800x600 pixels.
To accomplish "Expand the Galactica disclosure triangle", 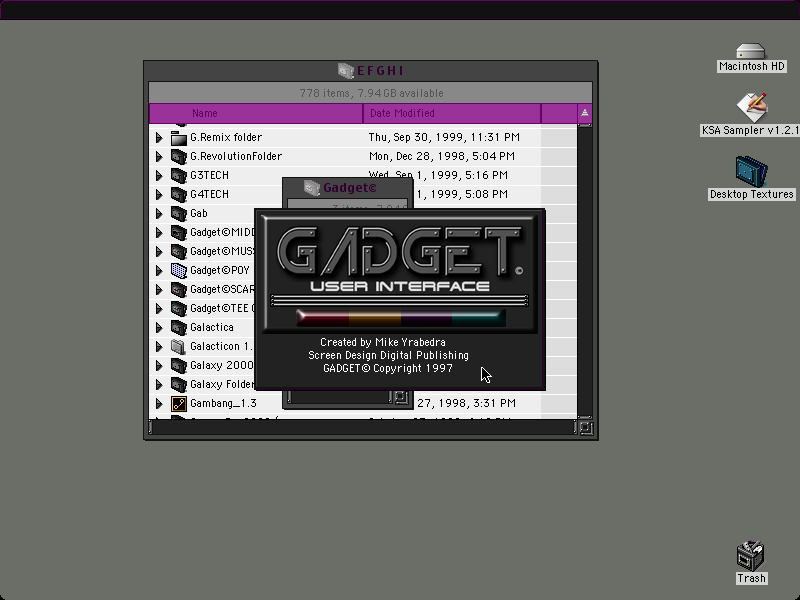I will click(159, 327).
